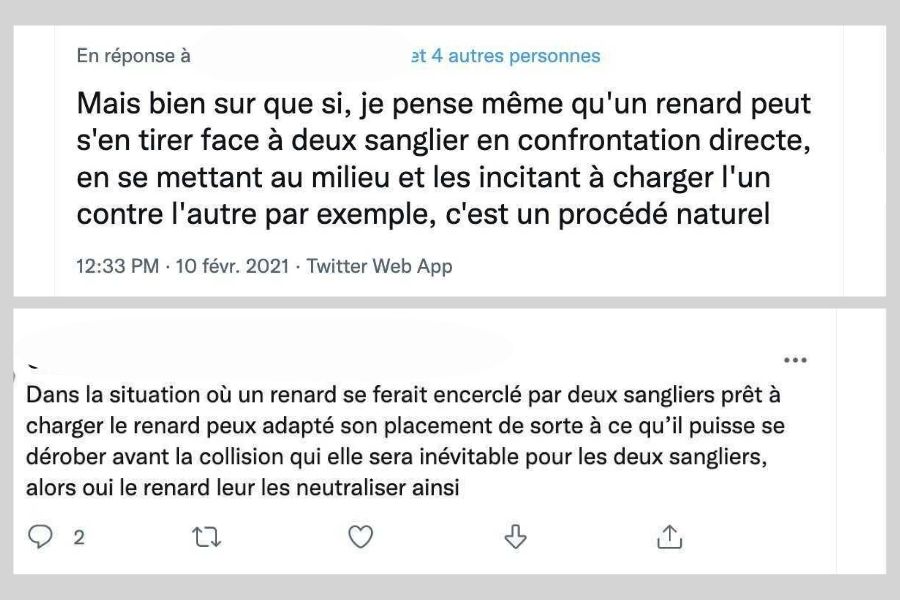900x600 pixels.
Task: Click the line starting "dérober avant la collision"
Action: pos(401,457)
